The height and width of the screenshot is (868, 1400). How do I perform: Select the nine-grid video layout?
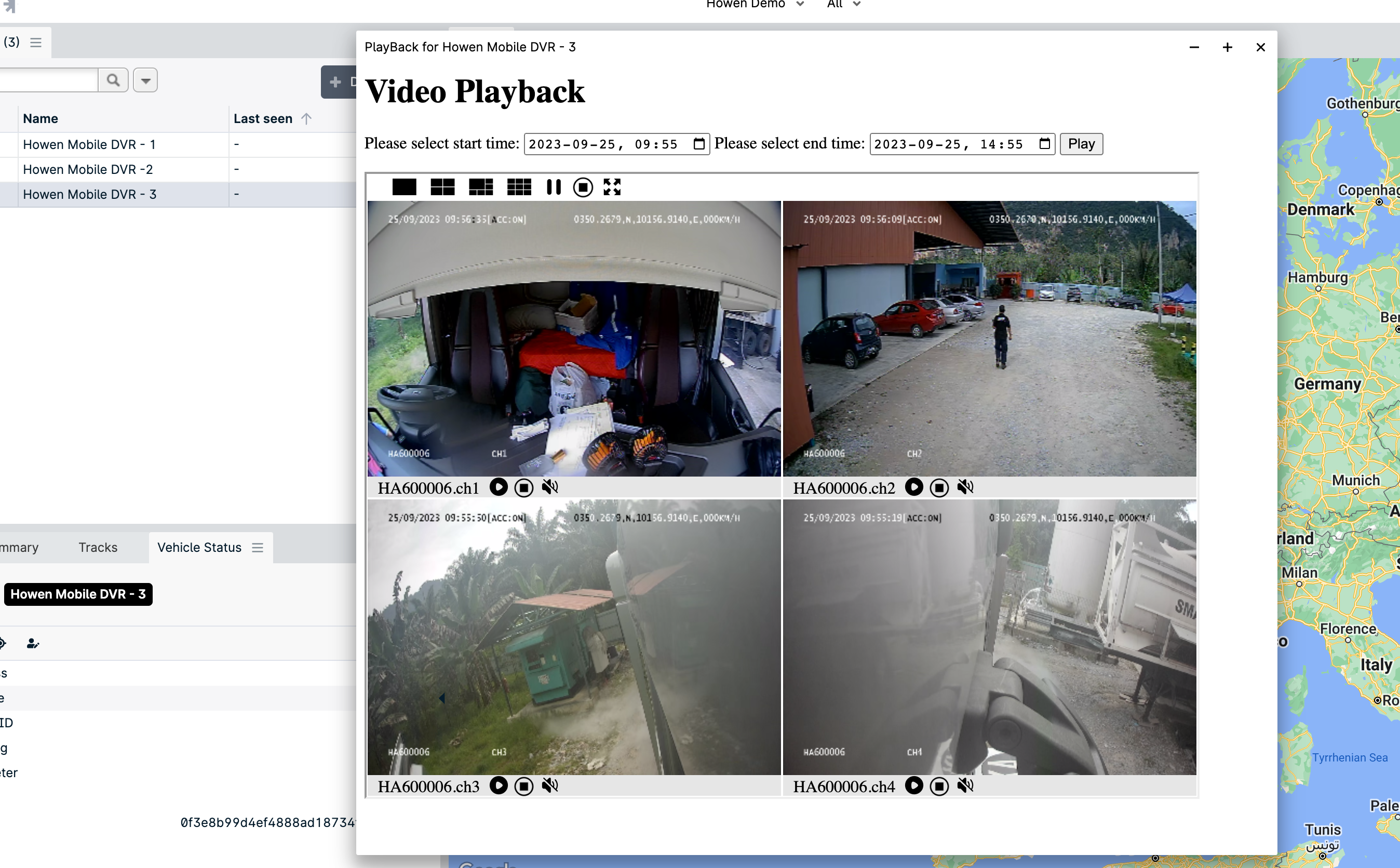(519, 187)
